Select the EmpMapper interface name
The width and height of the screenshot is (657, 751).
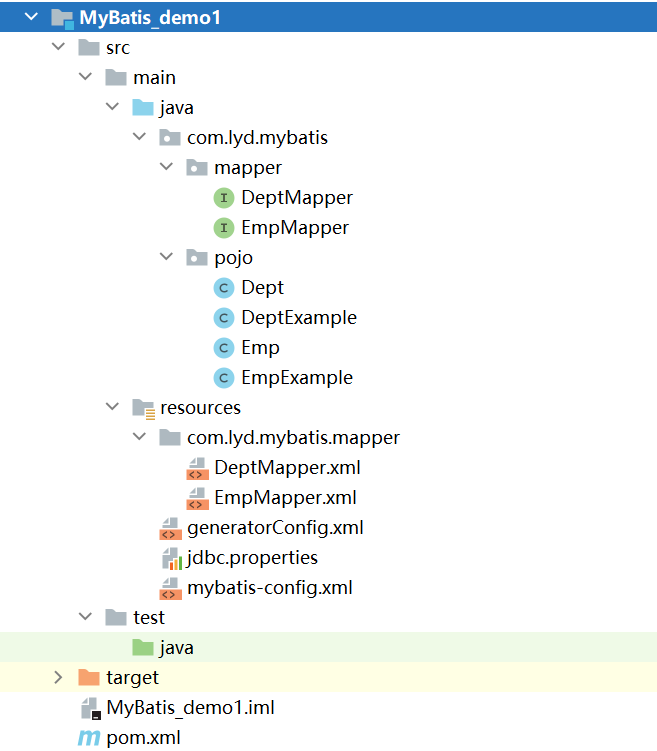coord(295,228)
